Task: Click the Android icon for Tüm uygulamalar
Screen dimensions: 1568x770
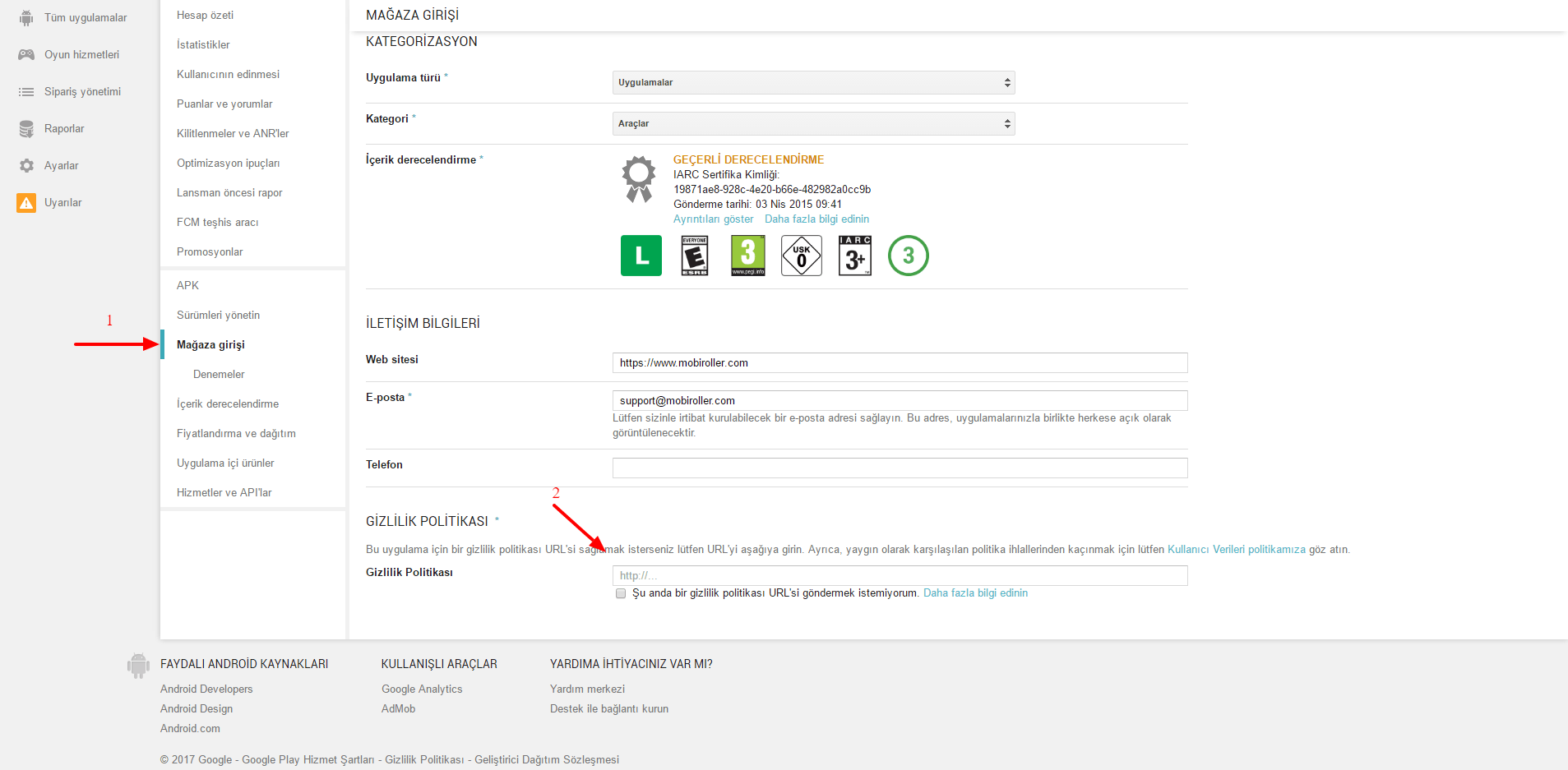Action: (26, 18)
